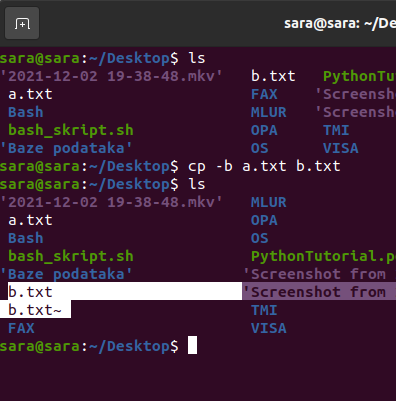Screen dimensions: 396x401
Task: Click the first ls command at top
Action: coord(197,58)
